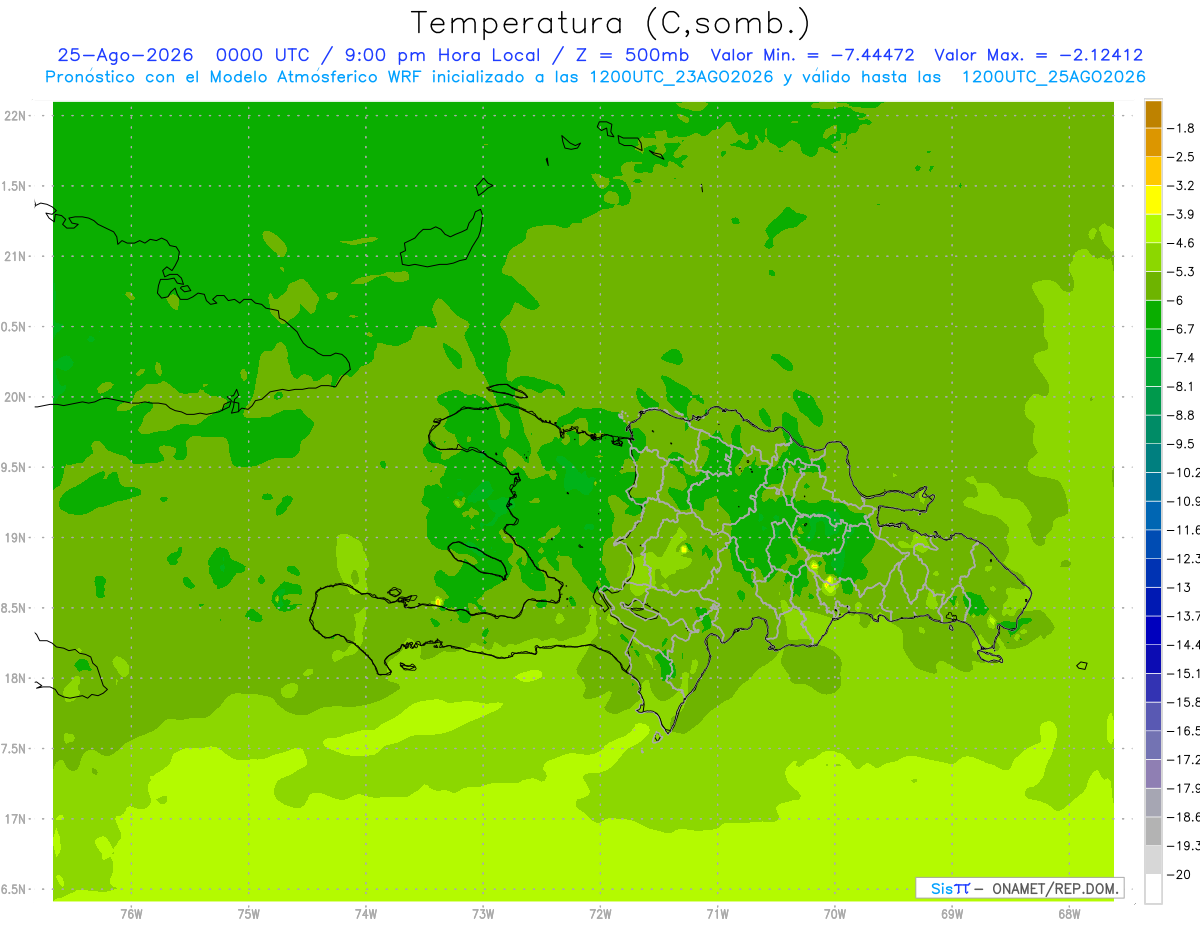Screen dimensions: 1200x927
Task: Click the "22N" latitude label
Action: click(16, 115)
